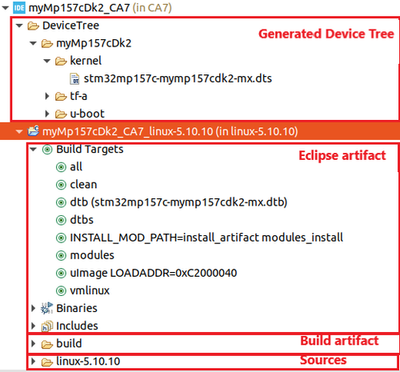Screen dimensions: 400x372
Task: Select the 'modules' build target
Action: click(92, 255)
